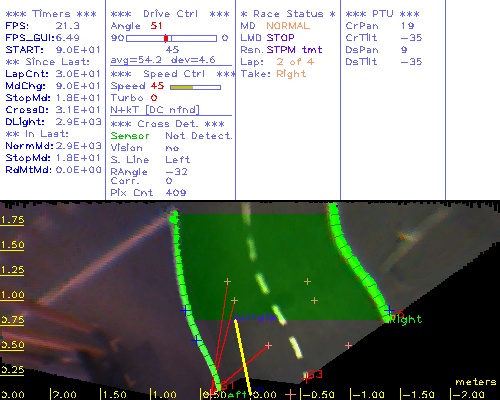Click the CrPan value 19

(x=408, y=26)
